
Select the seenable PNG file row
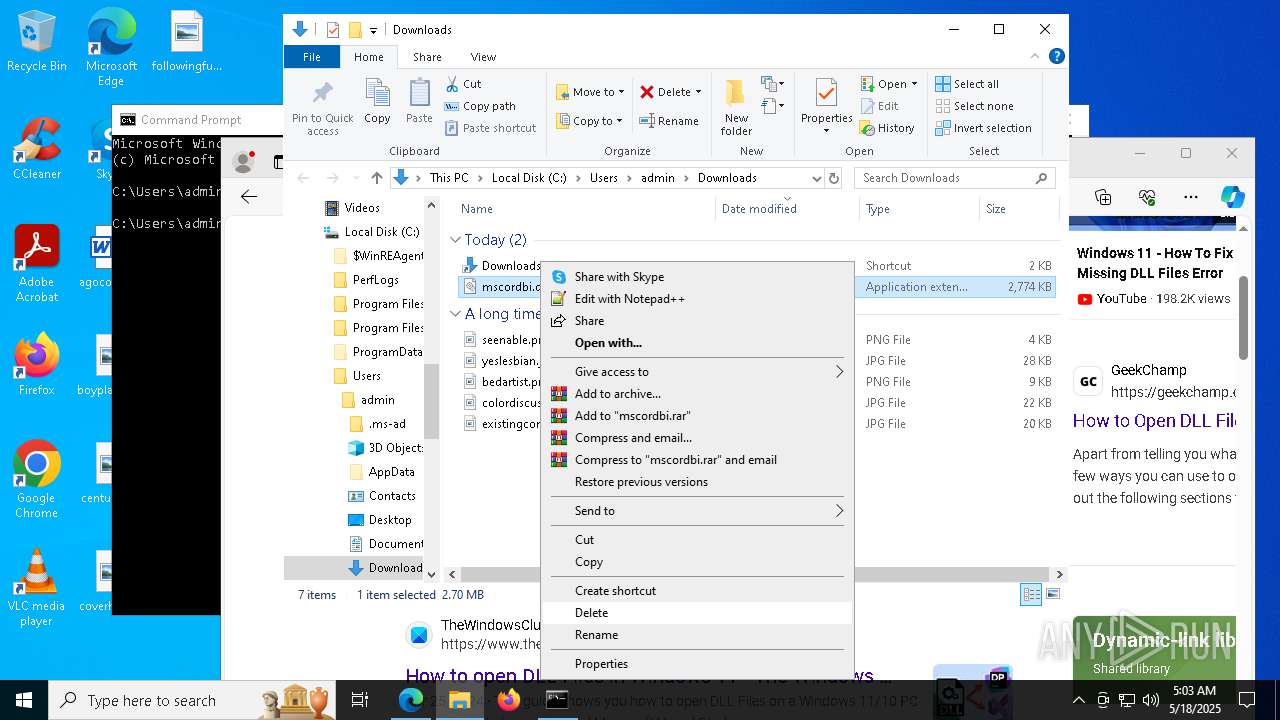(x=758, y=340)
